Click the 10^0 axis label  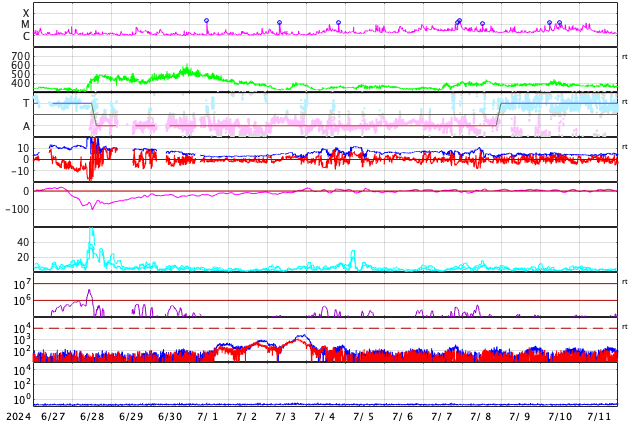pos(22,399)
